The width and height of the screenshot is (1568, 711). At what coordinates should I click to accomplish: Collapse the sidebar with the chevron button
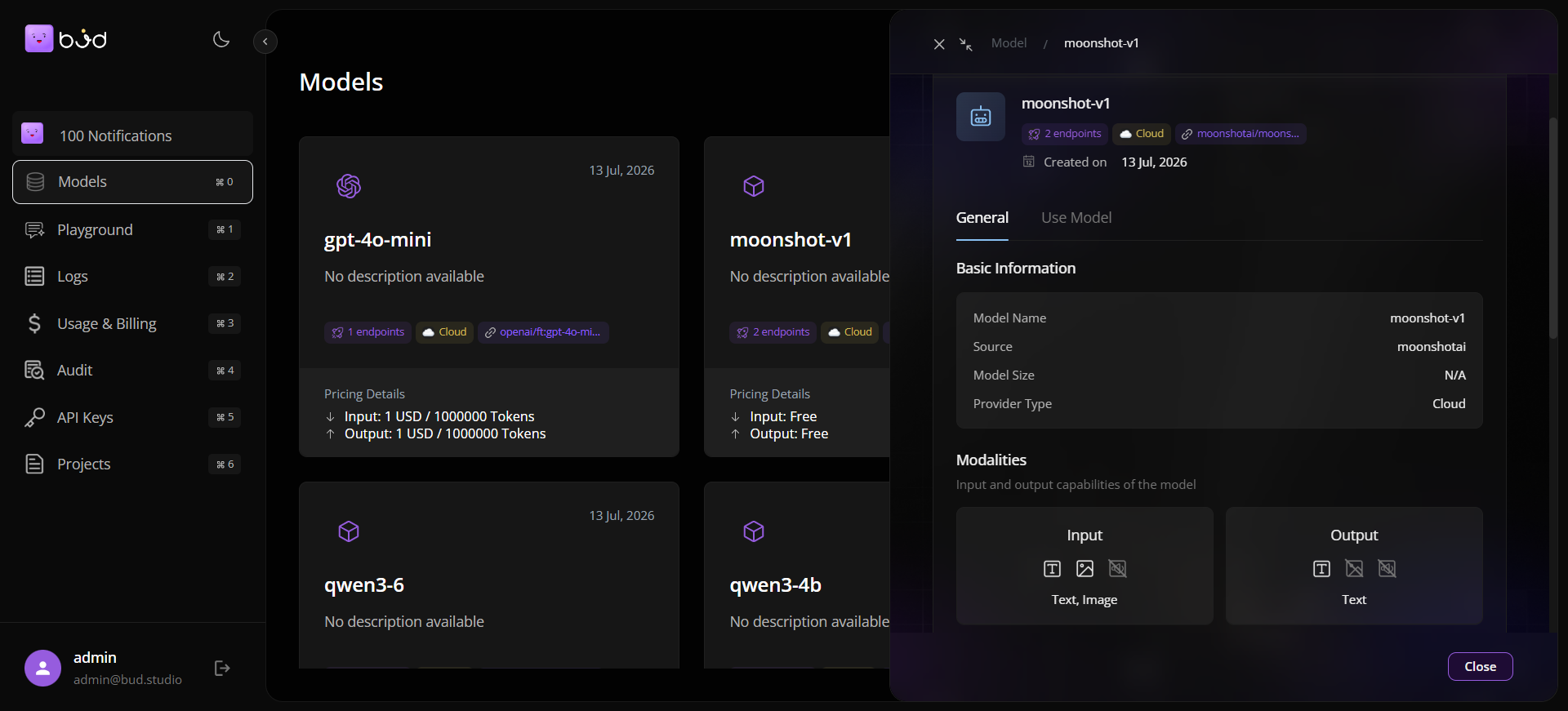[x=265, y=42]
